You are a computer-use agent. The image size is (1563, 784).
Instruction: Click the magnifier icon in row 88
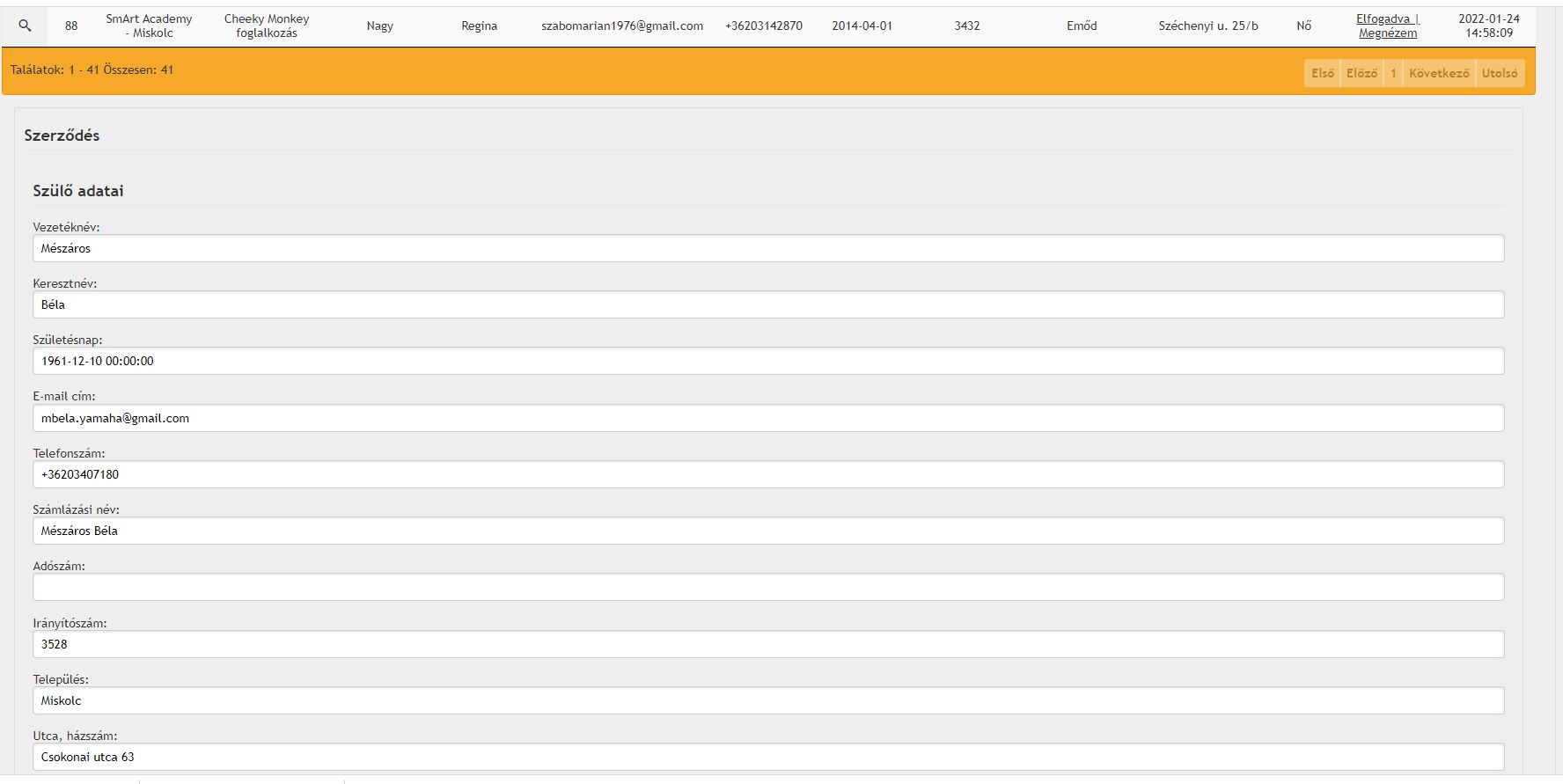[25, 26]
